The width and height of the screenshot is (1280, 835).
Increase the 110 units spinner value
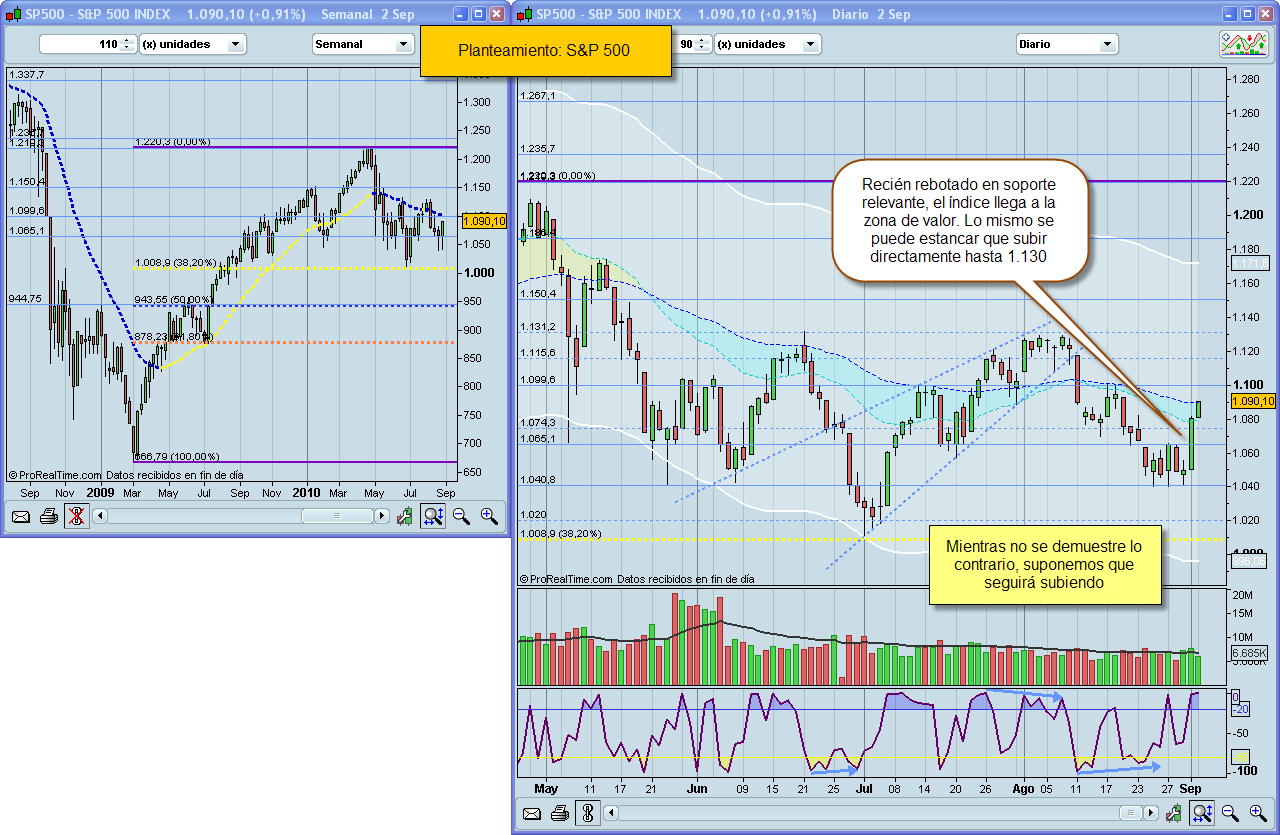tap(128, 40)
